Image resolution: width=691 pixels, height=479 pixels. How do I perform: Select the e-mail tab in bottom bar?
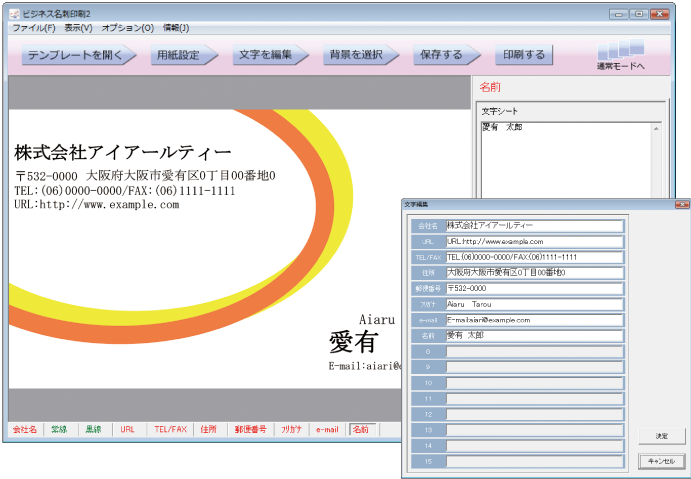click(x=327, y=429)
